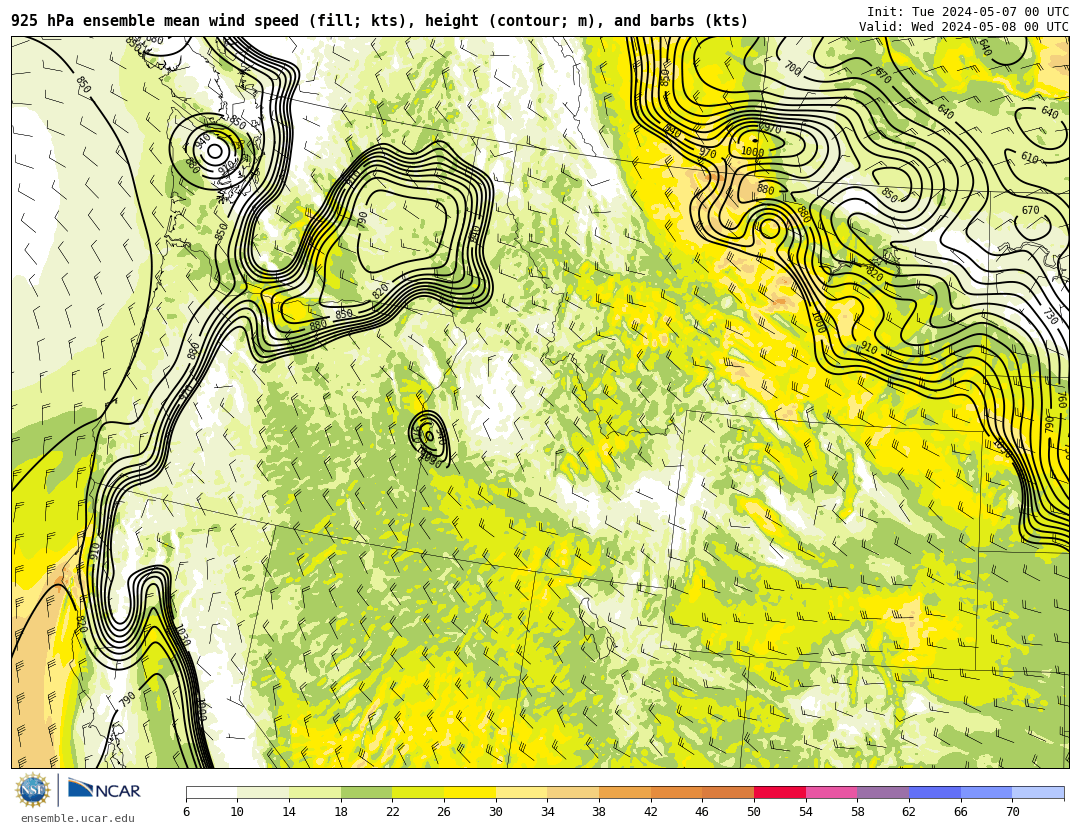Pick the green 18–22 kts colorbar swatch
Viewport: 1080px width, 831px height.
pyautogui.click(x=366, y=792)
